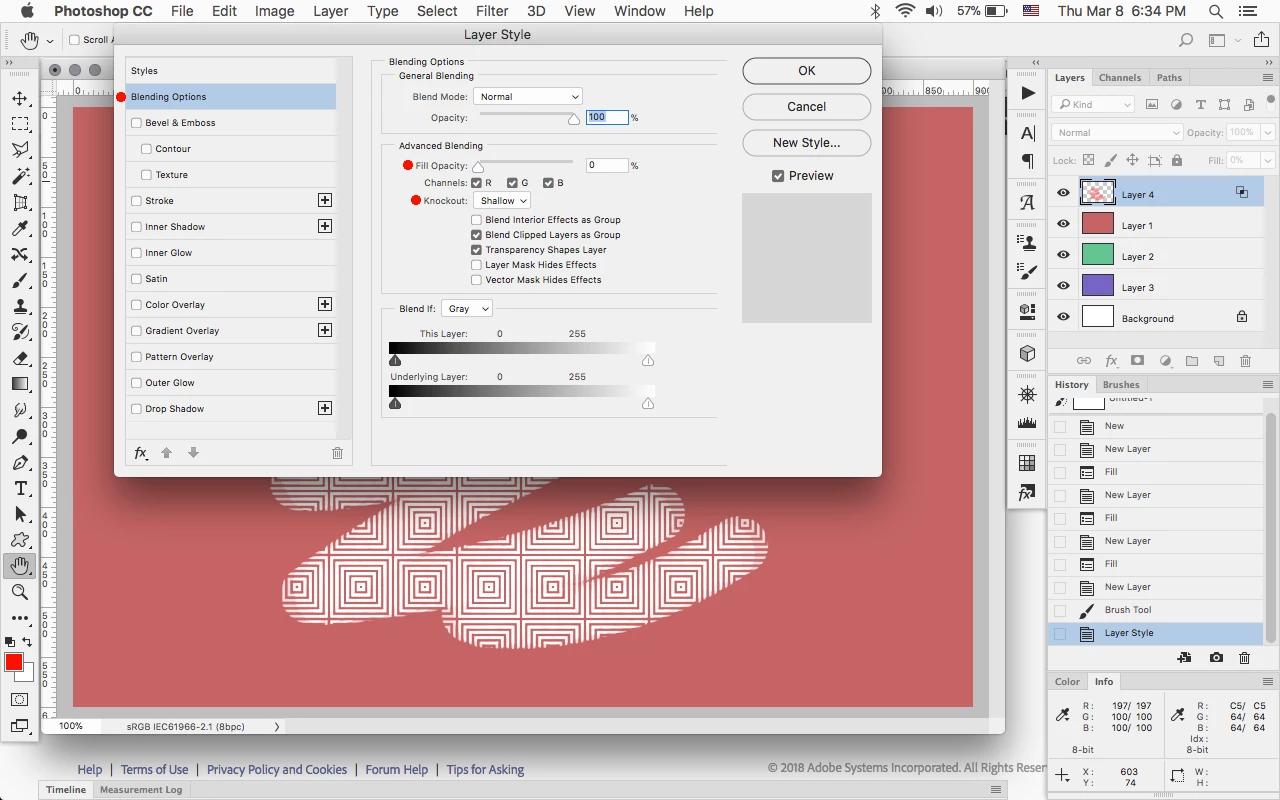1280x800 pixels.
Task: Hide Layer 2 with eye icon
Action: (x=1063, y=256)
